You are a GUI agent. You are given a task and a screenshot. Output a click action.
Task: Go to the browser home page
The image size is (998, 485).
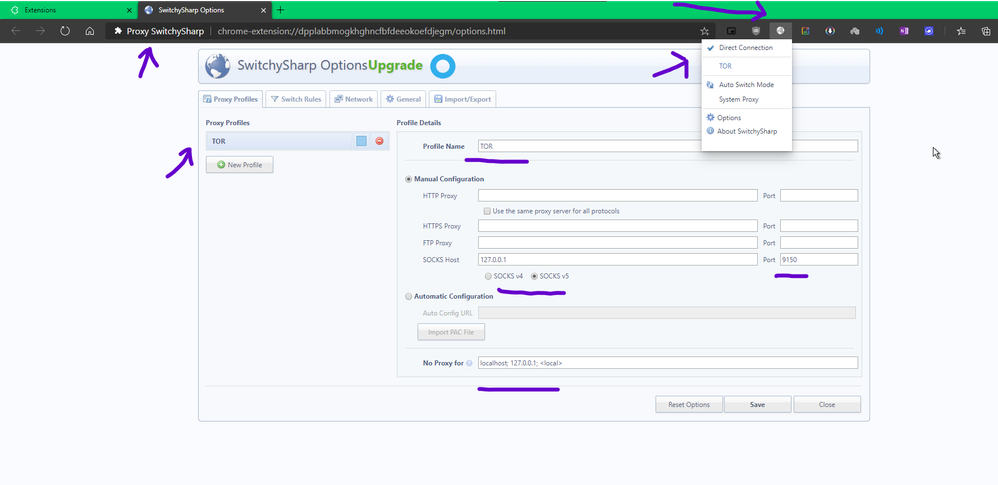click(90, 31)
